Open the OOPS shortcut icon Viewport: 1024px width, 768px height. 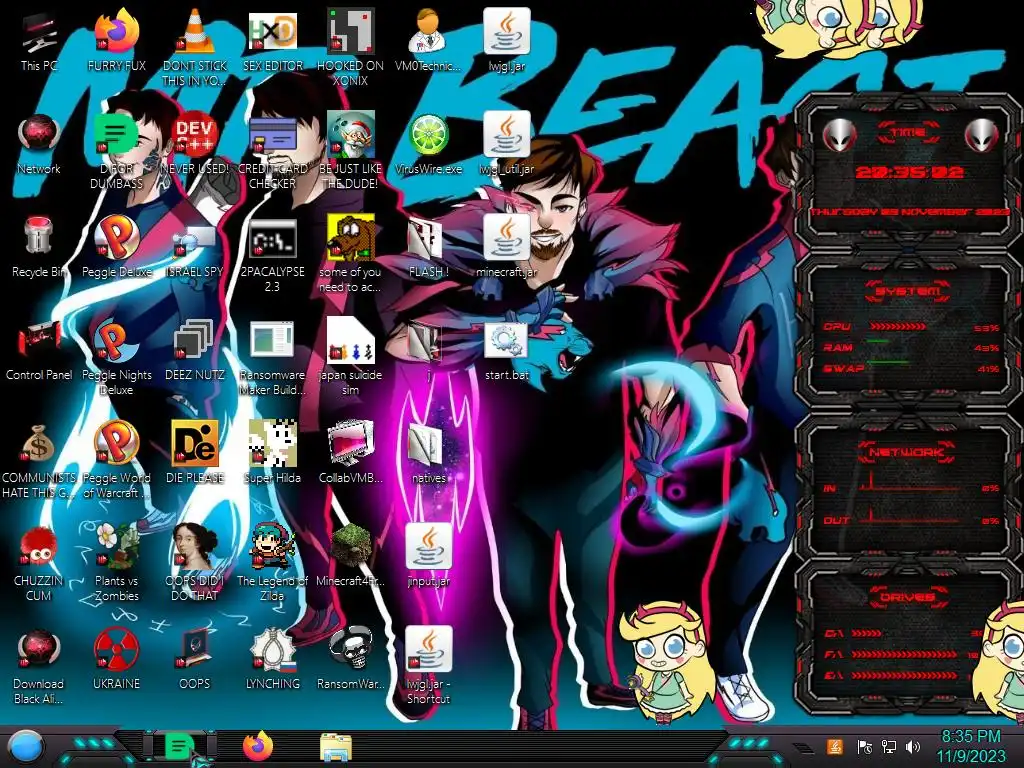pos(195,658)
